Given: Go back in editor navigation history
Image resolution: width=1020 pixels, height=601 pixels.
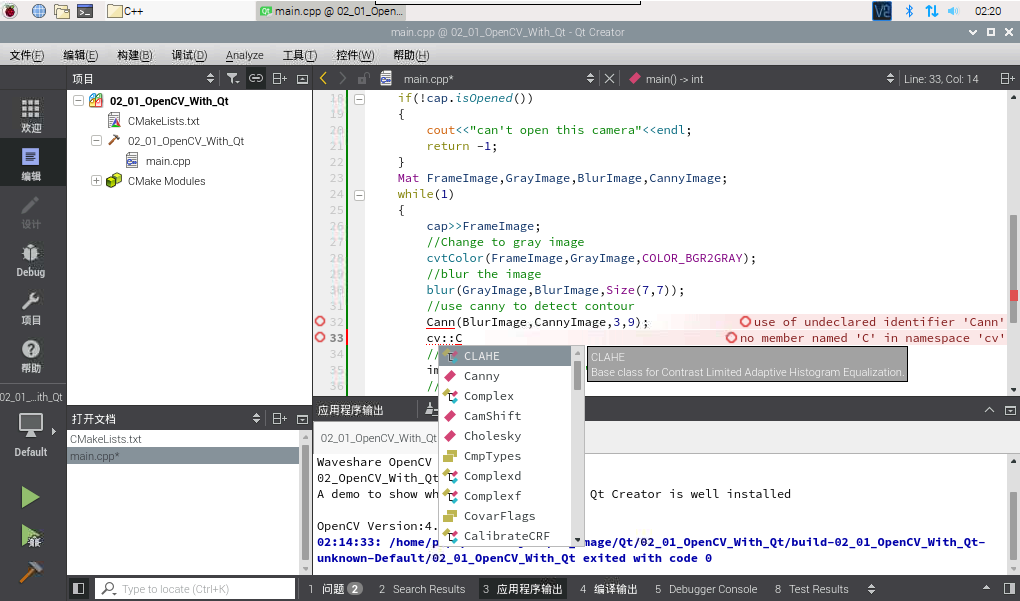Looking at the screenshot, I should tap(323, 79).
